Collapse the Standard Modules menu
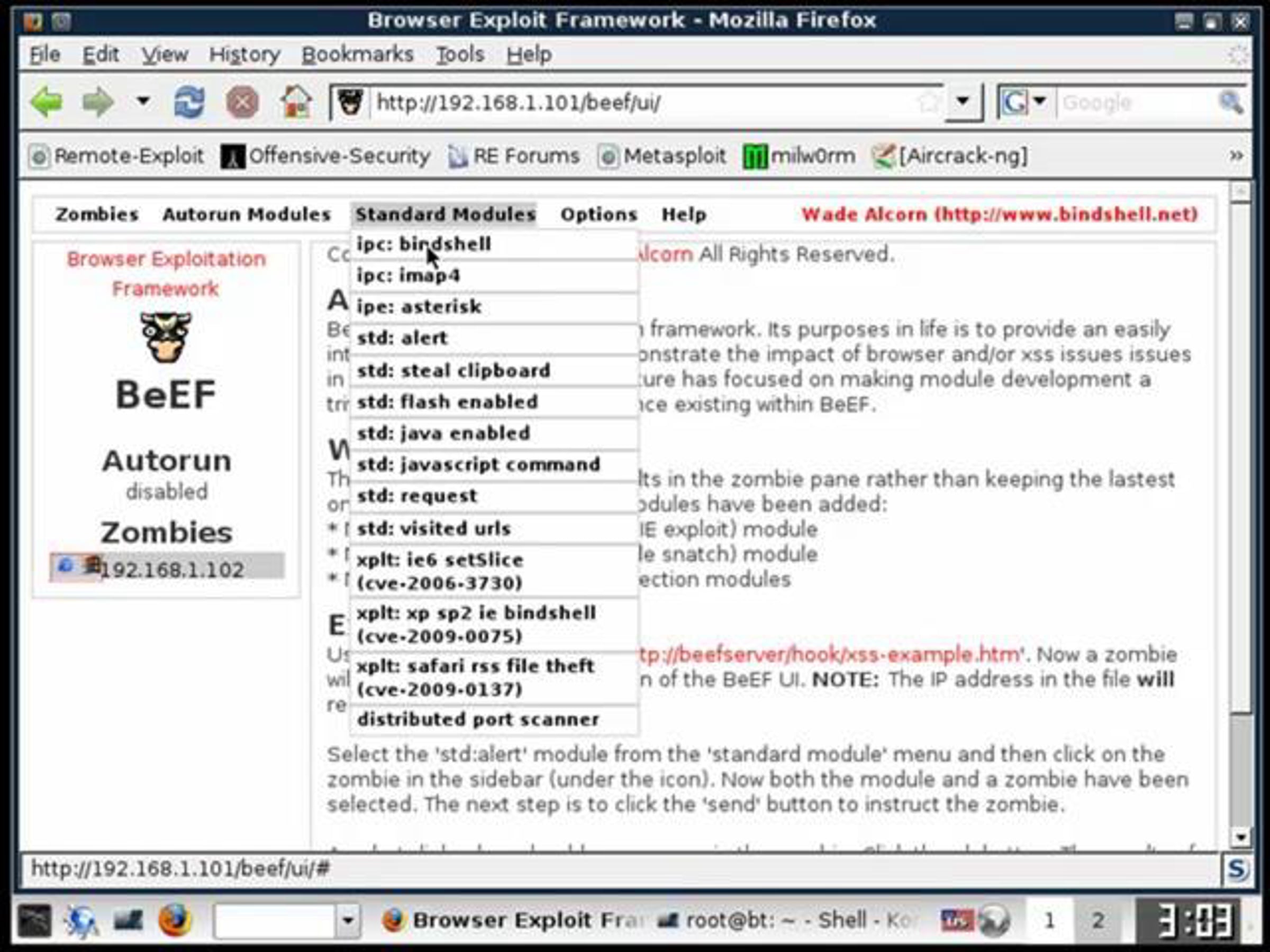The width and height of the screenshot is (1270, 952). click(x=445, y=214)
